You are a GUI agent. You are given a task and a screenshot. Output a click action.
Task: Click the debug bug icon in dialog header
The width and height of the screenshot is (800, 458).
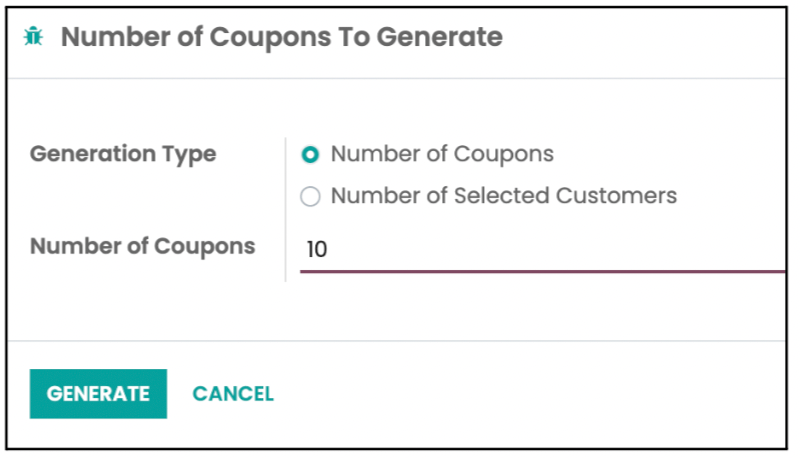33,38
